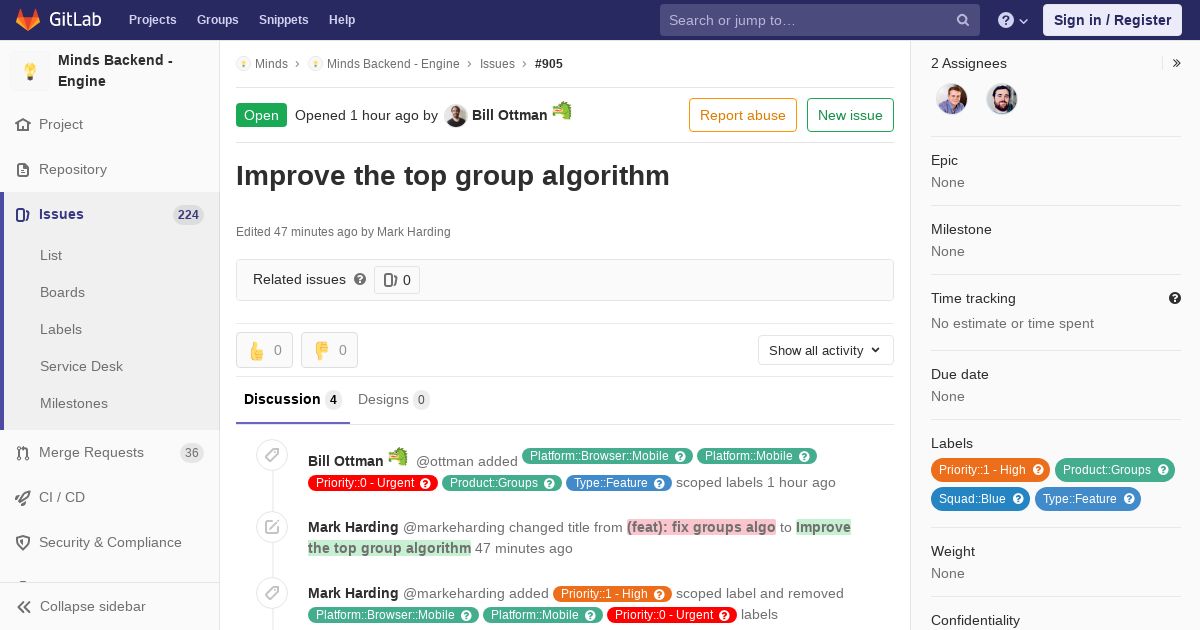Click help icon on Product::Groups sidebar label
Screen dimensions: 1200x630
pyautogui.click(x=1163, y=470)
